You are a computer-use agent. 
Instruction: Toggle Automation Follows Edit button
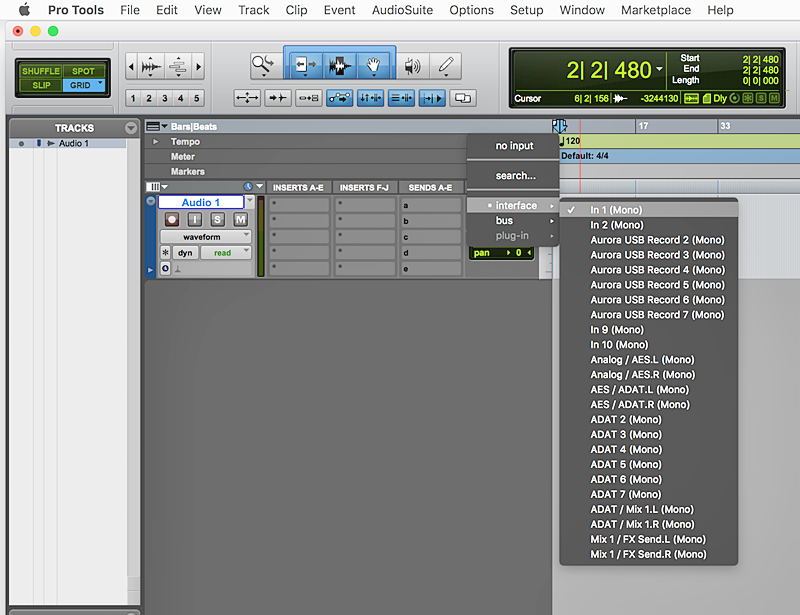[x=339, y=97]
